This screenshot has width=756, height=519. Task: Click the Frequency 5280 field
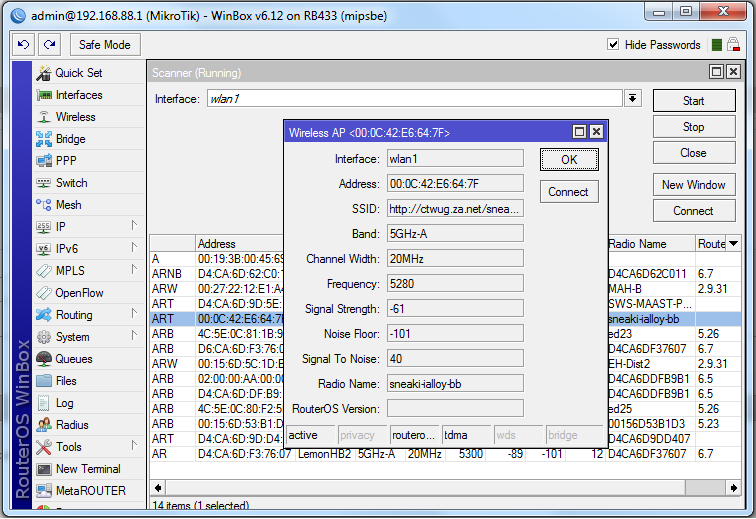455,284
